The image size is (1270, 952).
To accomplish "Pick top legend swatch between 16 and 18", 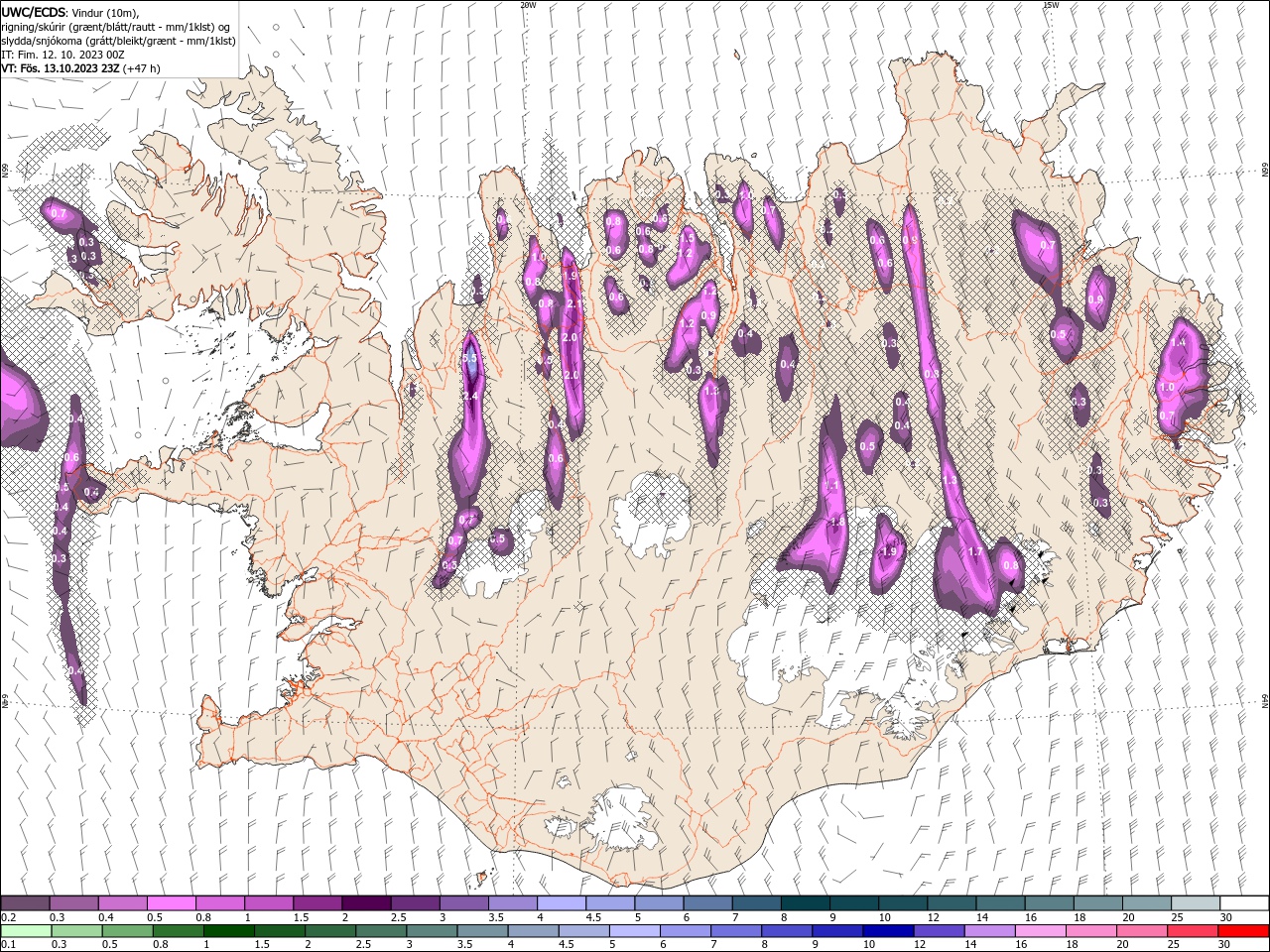I will (x=1048, y=903).
